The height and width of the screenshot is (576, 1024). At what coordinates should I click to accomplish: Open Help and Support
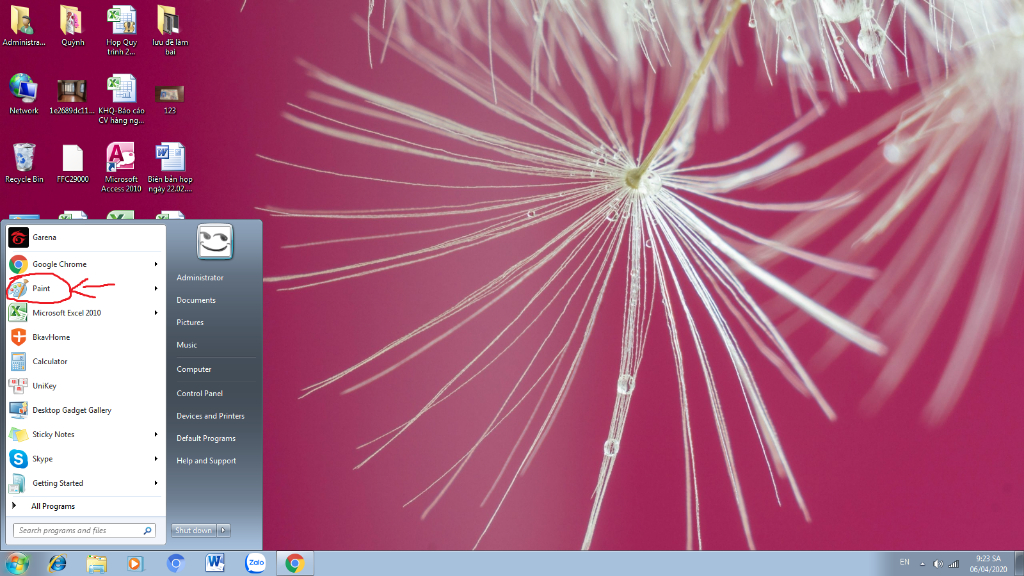pos(206,461)
